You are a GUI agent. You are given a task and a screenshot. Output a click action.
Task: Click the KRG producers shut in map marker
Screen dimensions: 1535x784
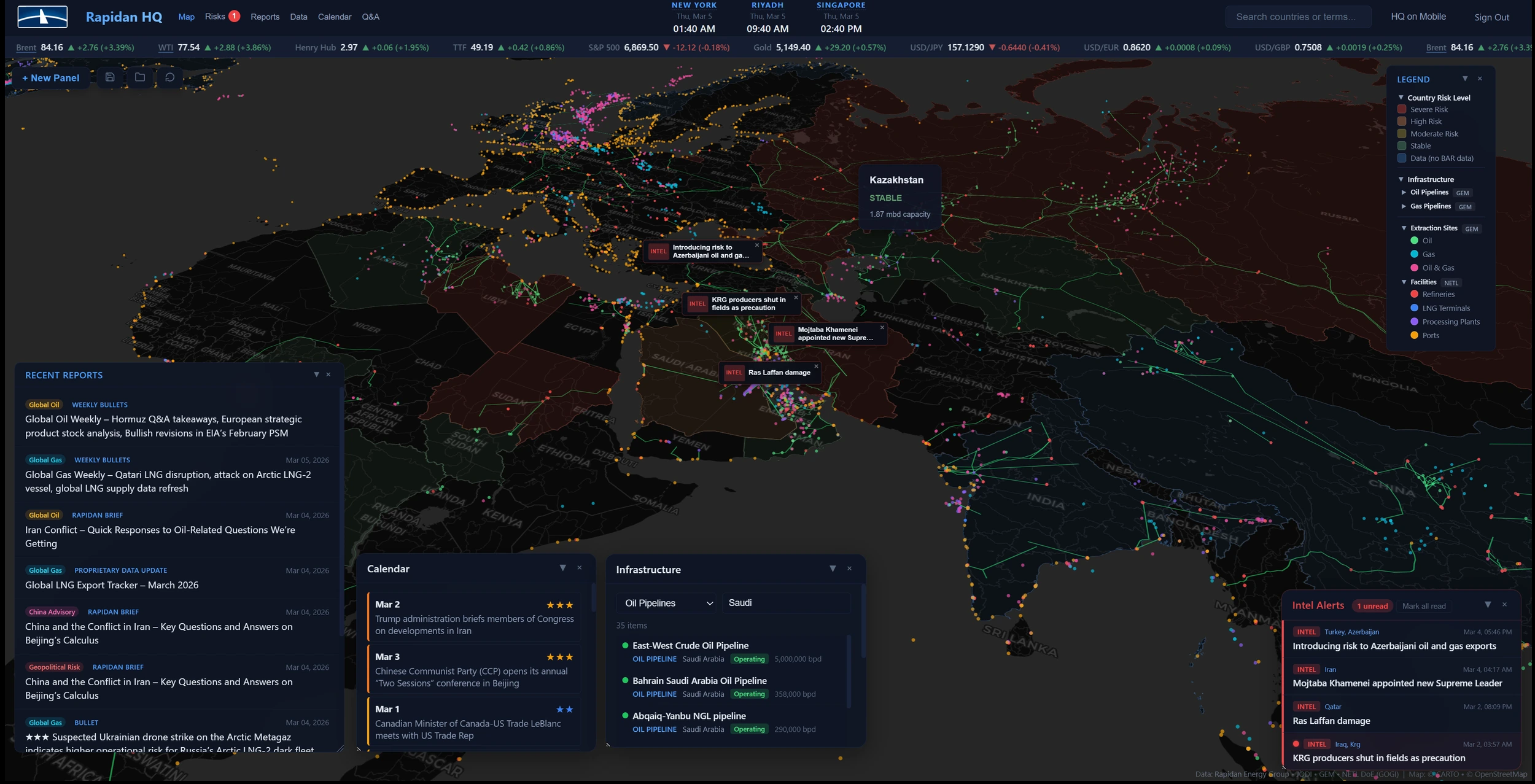pos(743,303)
